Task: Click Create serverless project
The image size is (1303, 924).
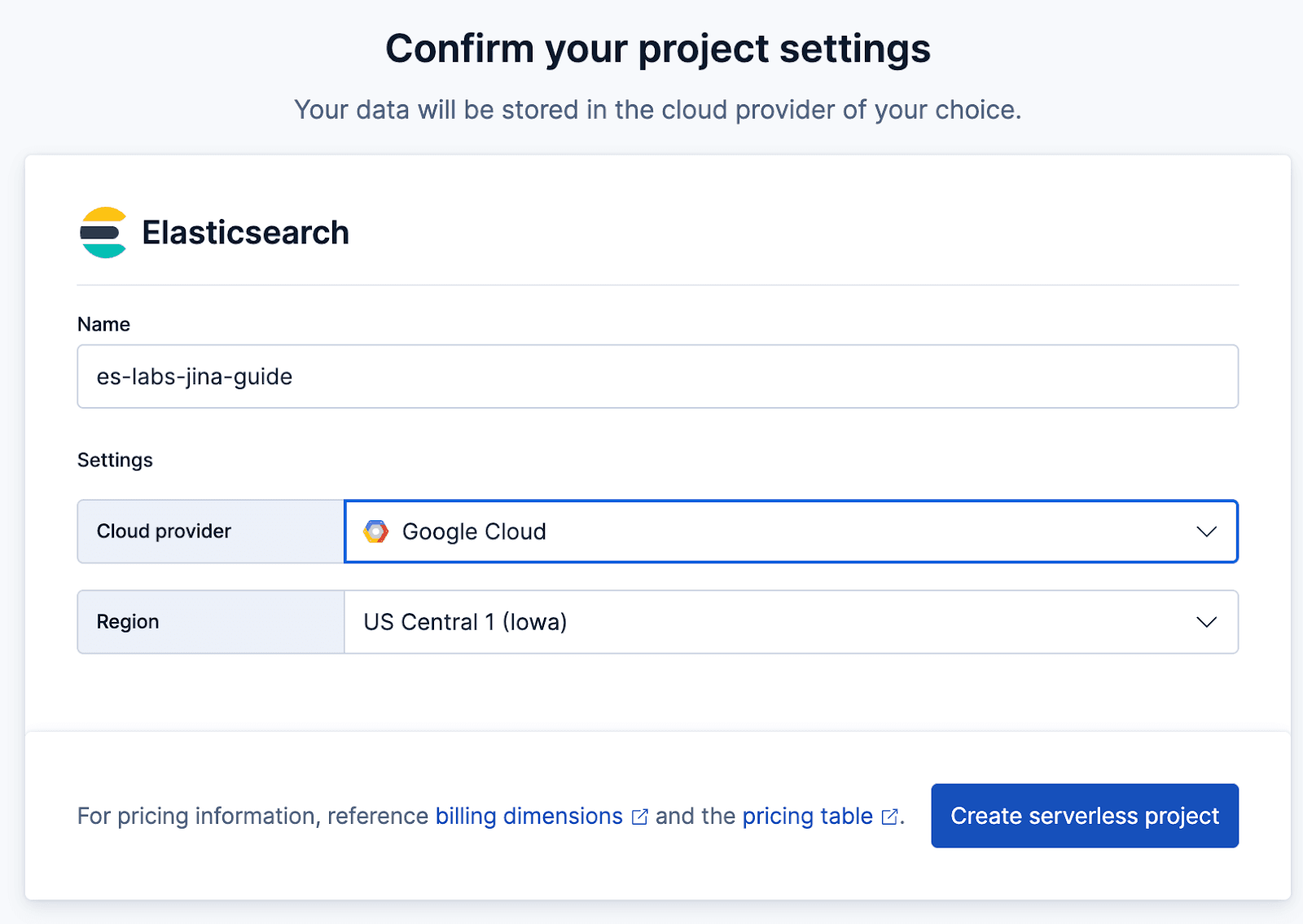Action: (x=1084, y=816)
